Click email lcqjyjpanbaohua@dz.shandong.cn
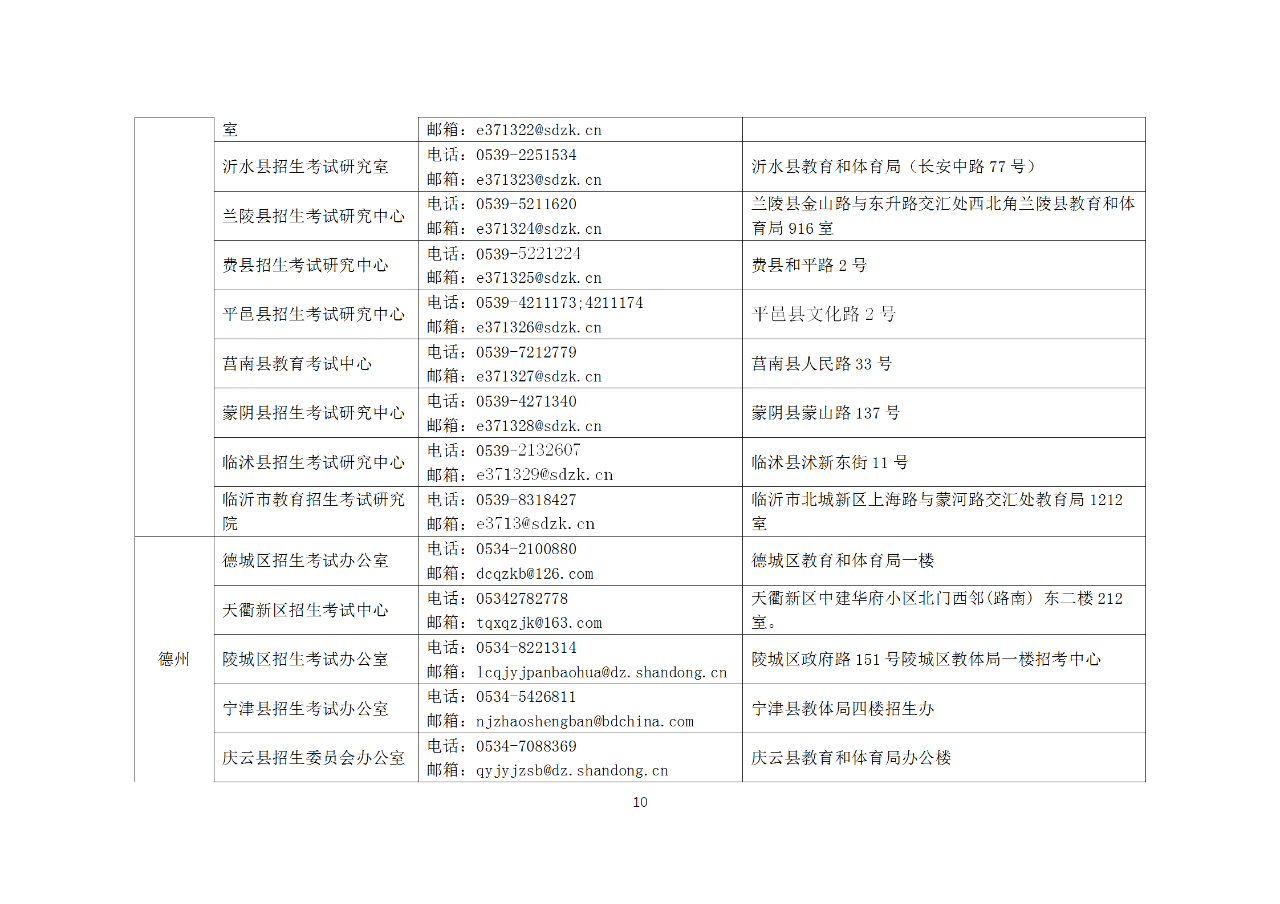Viewport: 1280px width, 904px height. (x=602, y=672)
